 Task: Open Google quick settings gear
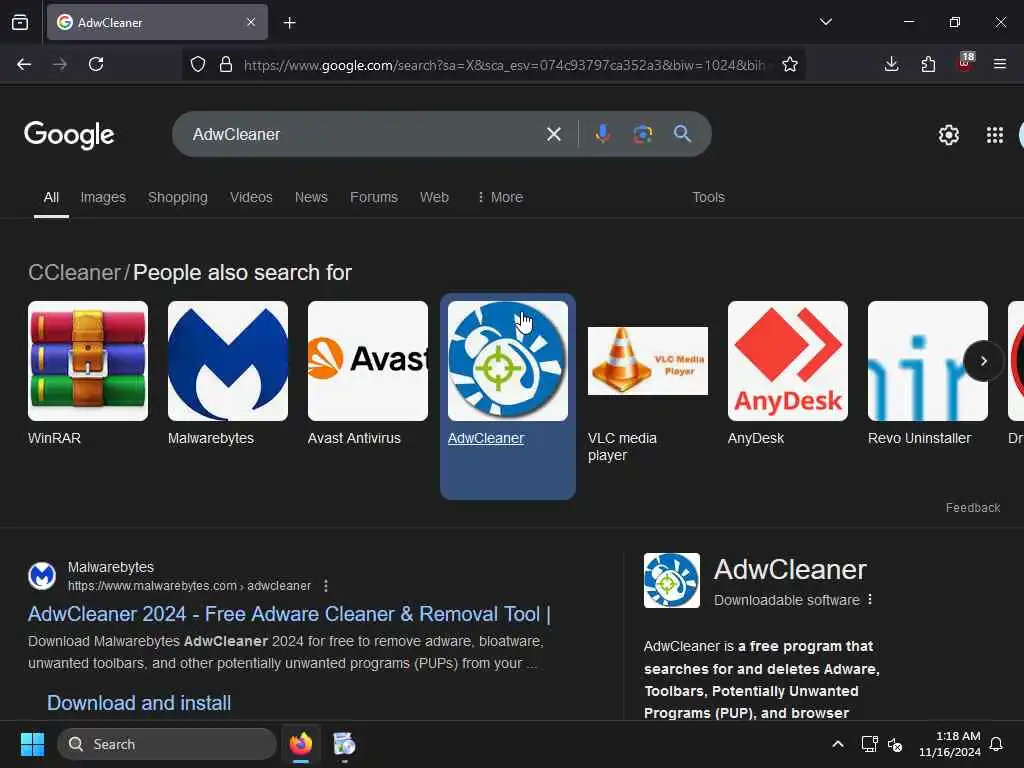coord(948,135)
